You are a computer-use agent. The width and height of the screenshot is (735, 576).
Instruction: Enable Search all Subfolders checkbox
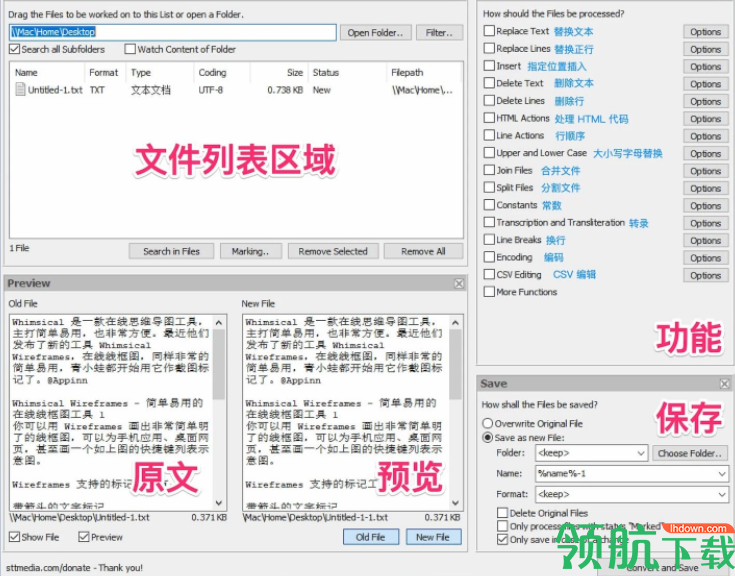[x=15, y=49]
